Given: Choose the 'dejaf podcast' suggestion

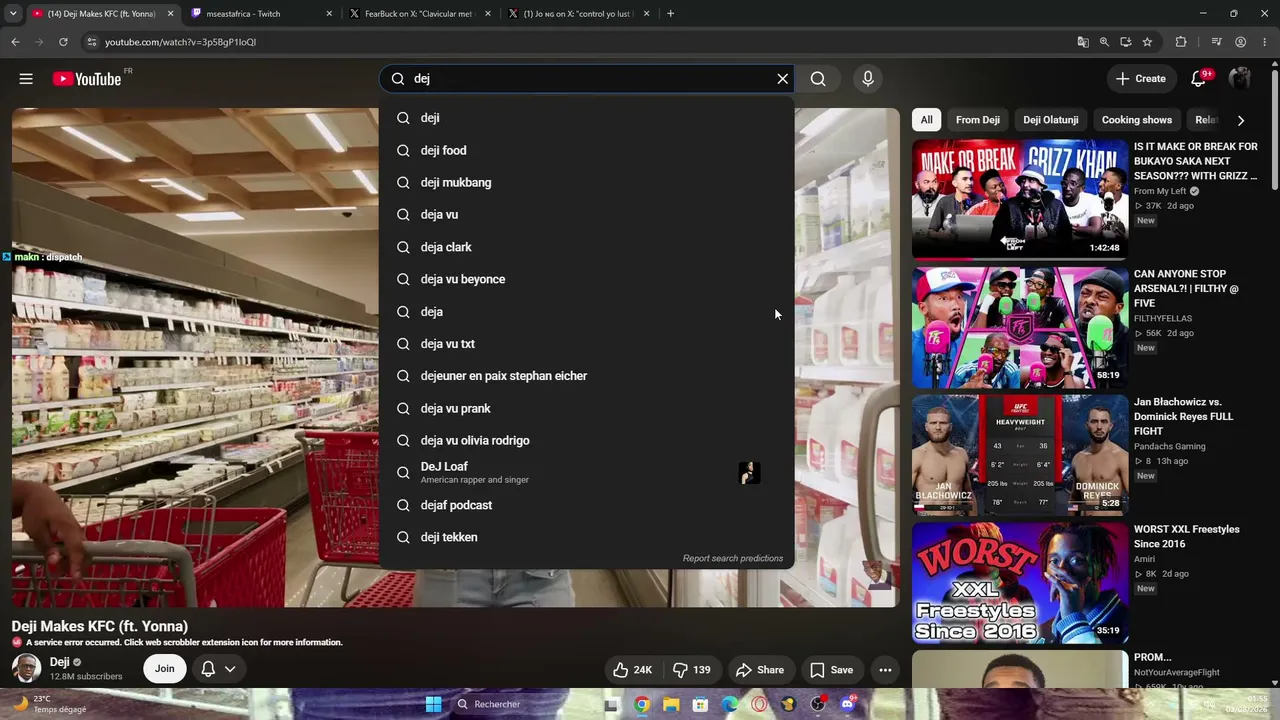Looking at the screenshot, I should coord(587,505).
